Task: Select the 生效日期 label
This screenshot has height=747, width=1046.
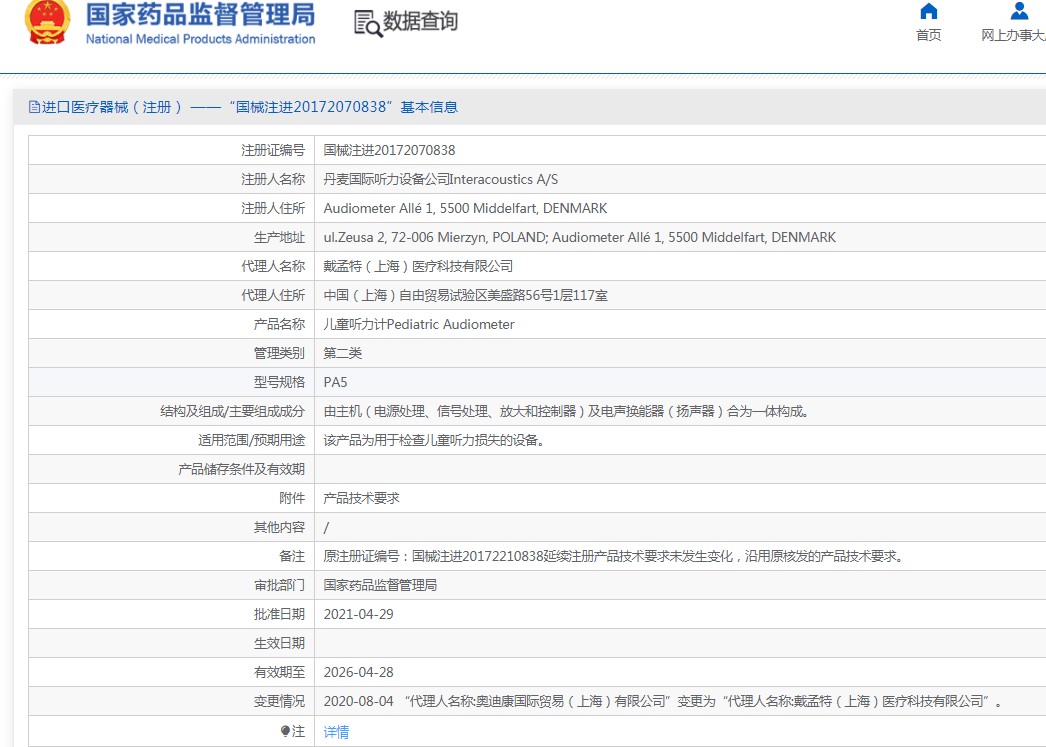Action: tap(280, 643)
